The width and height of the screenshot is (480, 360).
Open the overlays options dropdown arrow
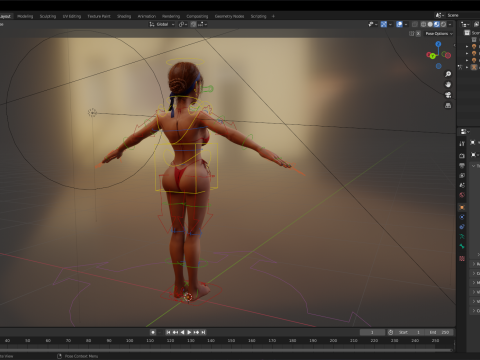pos(406,24)
